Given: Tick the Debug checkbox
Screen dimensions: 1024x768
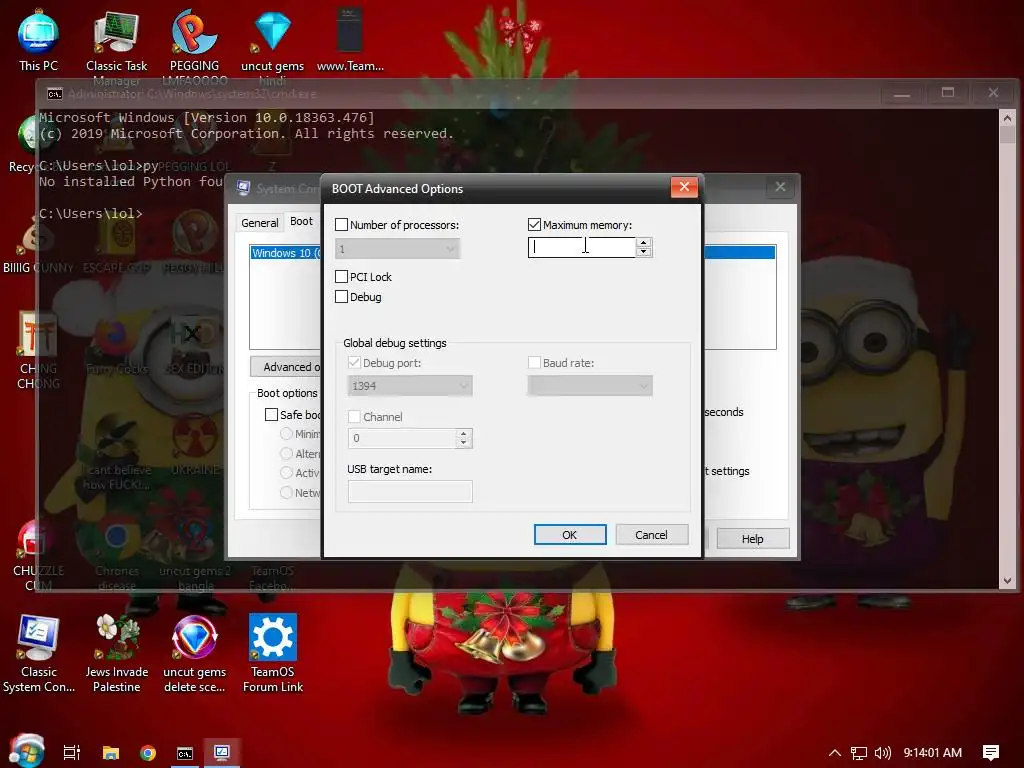Looking at the screenshot, I should (342, 297).
